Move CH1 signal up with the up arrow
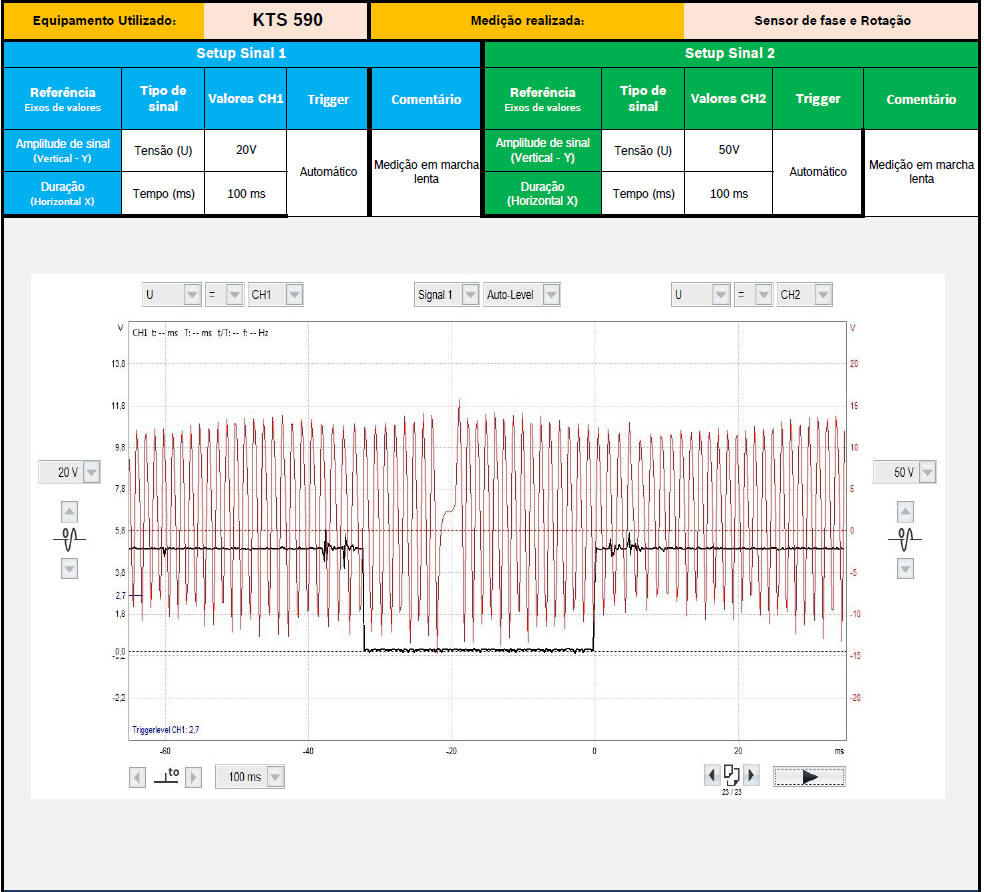Image resolution: width=984 pixels, height=892 pixels. pos(69,511)
